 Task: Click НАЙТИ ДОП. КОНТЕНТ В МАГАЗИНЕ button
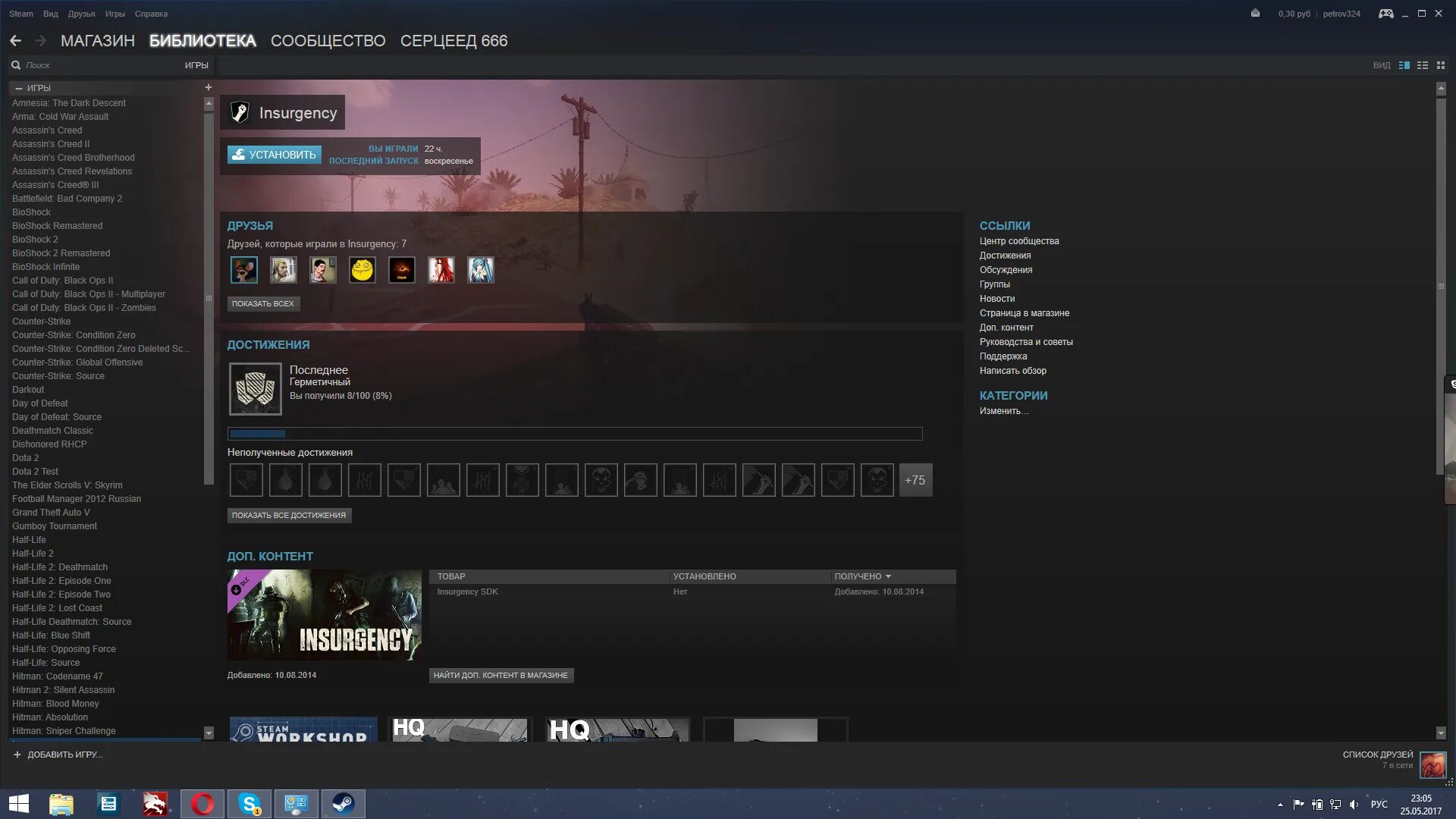point(500,675)
